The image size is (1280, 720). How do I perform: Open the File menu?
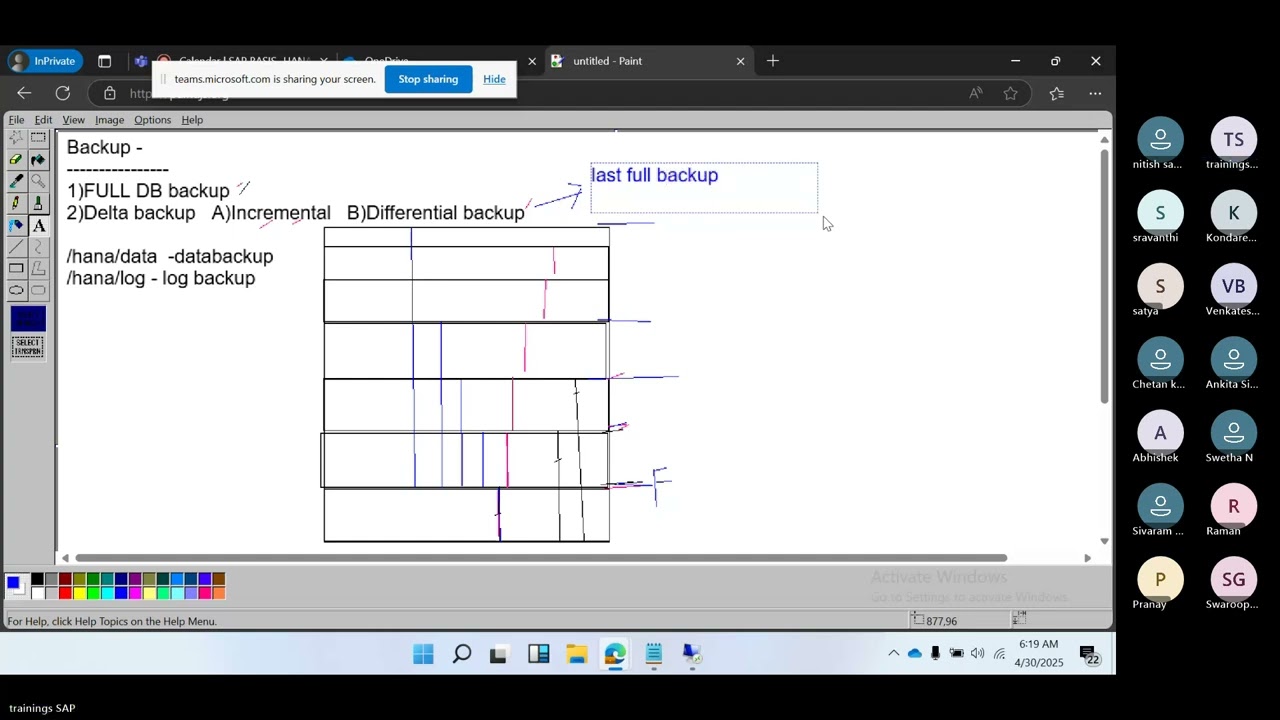point(16,120)
